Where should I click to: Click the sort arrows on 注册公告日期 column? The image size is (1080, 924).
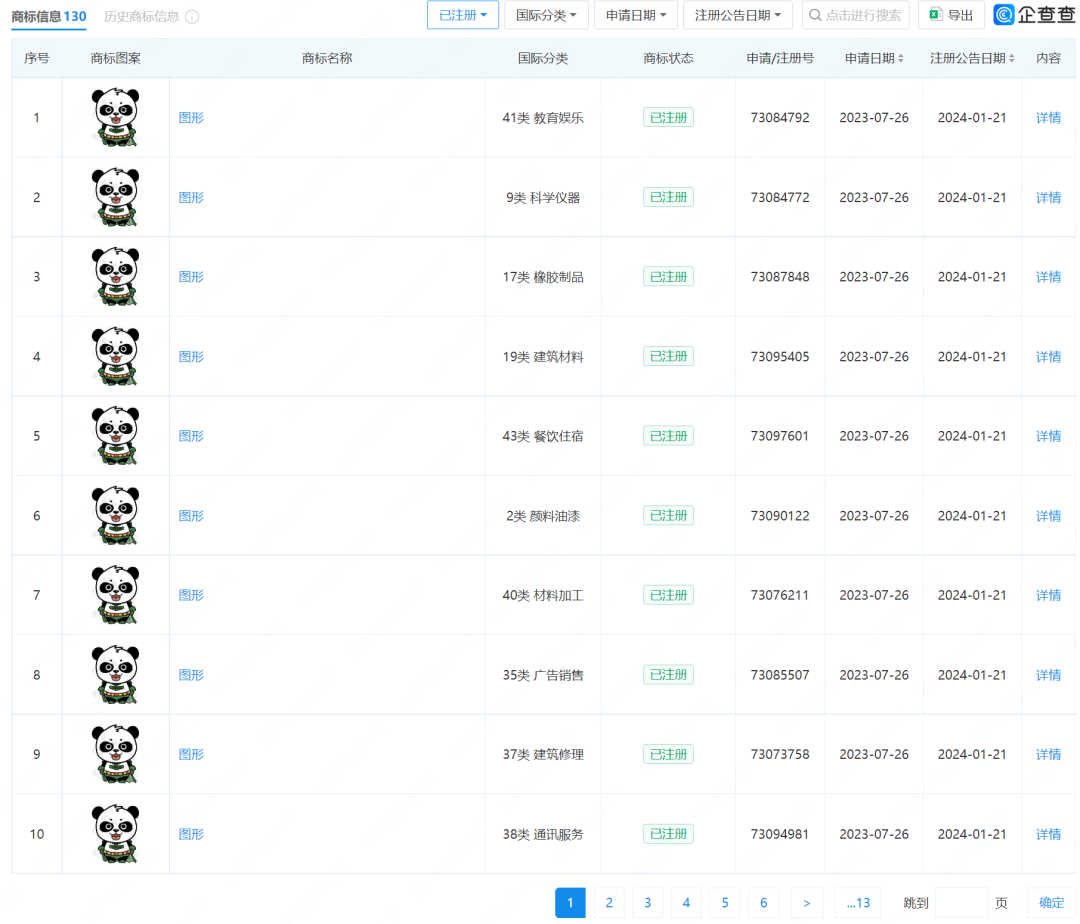1012,59
